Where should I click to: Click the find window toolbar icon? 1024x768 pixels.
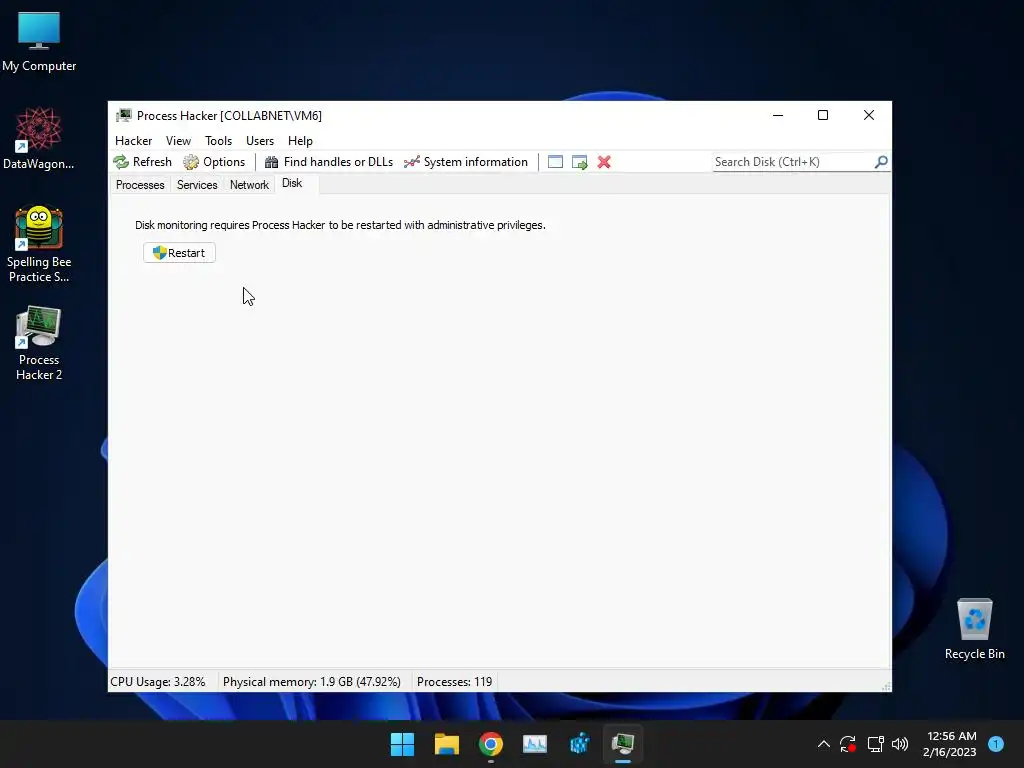click(x=555, y=162)
